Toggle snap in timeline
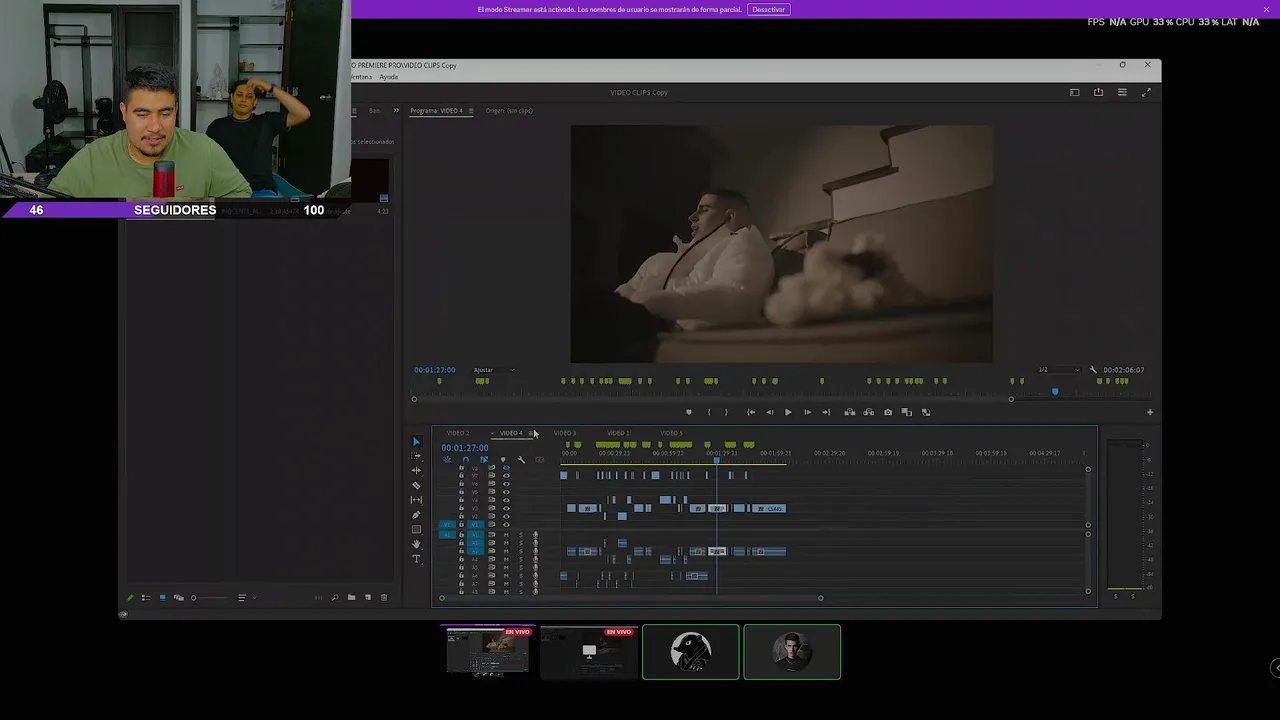1280x720 pixels. 465,460
